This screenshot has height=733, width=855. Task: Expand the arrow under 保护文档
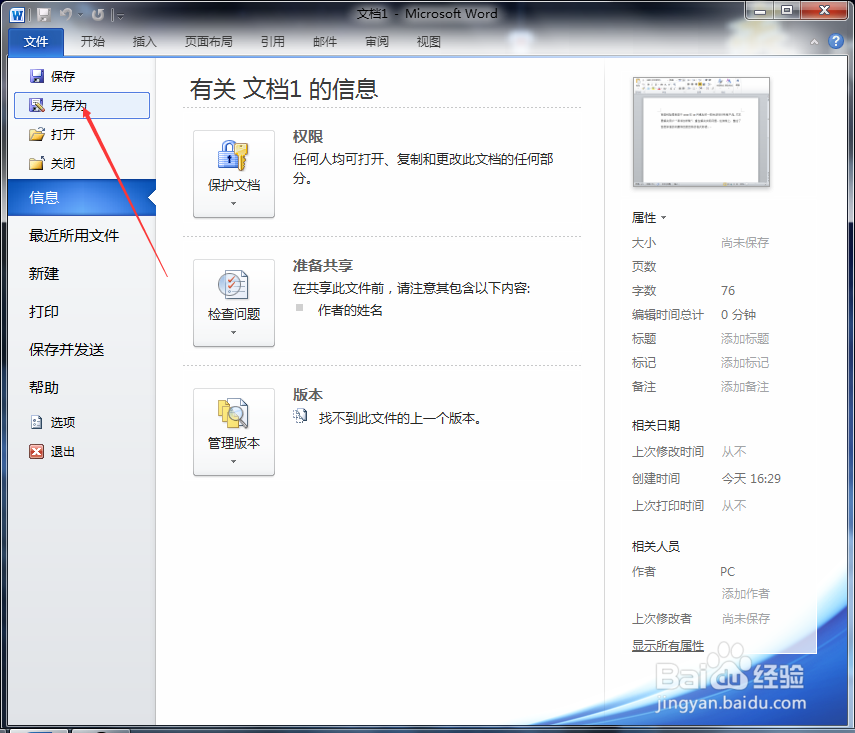(233, 203)
